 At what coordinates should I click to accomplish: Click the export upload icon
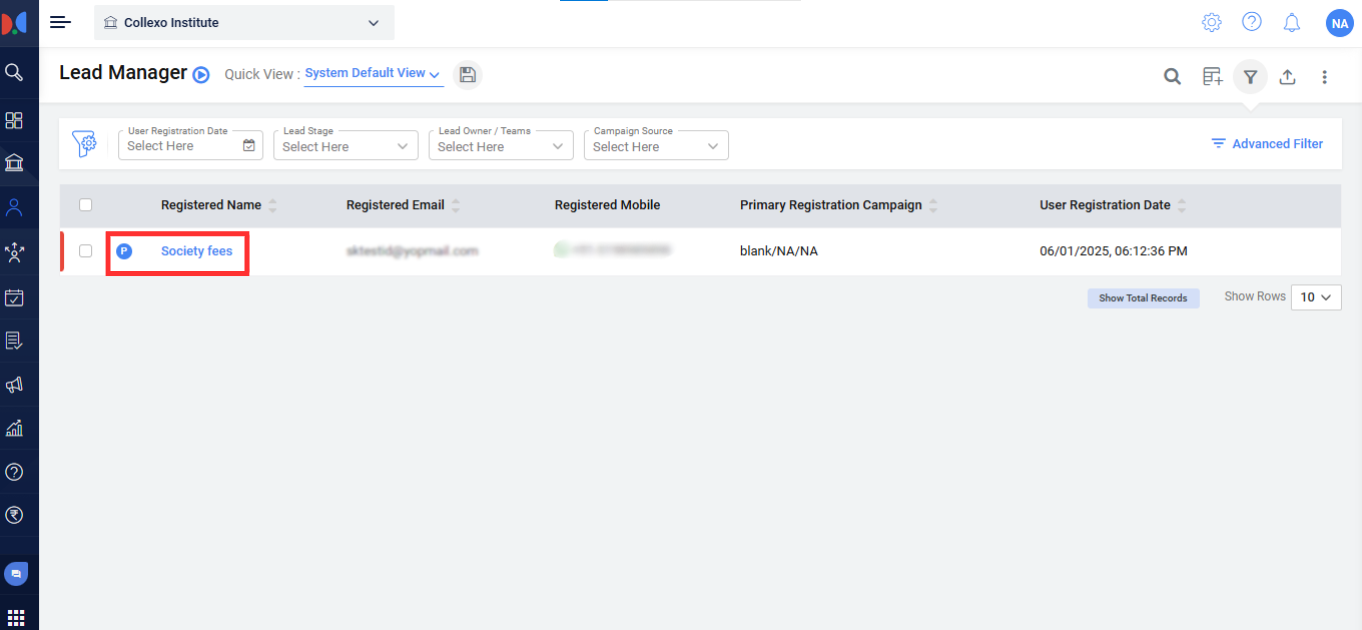coord(1287,77)
